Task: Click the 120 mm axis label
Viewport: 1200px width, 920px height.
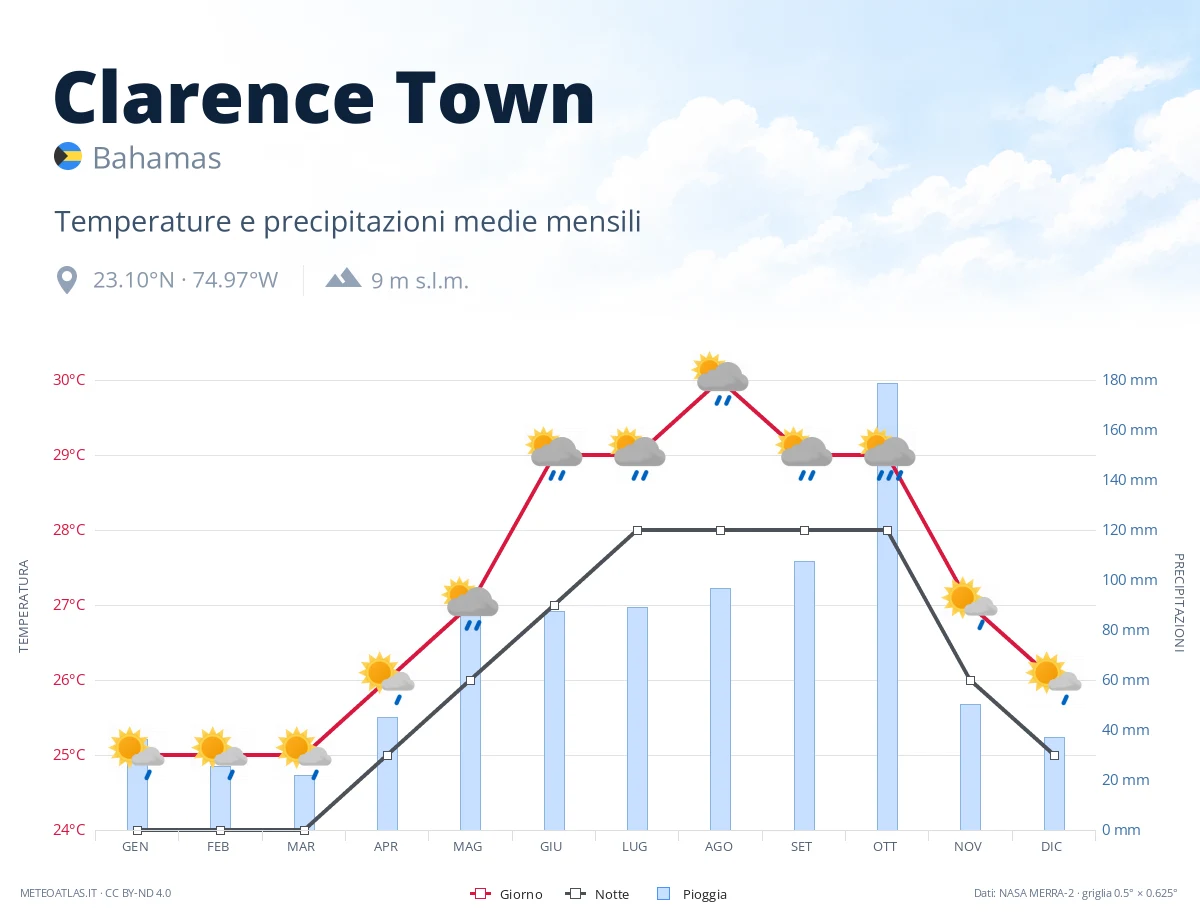Action: (x=1130, y=530)
